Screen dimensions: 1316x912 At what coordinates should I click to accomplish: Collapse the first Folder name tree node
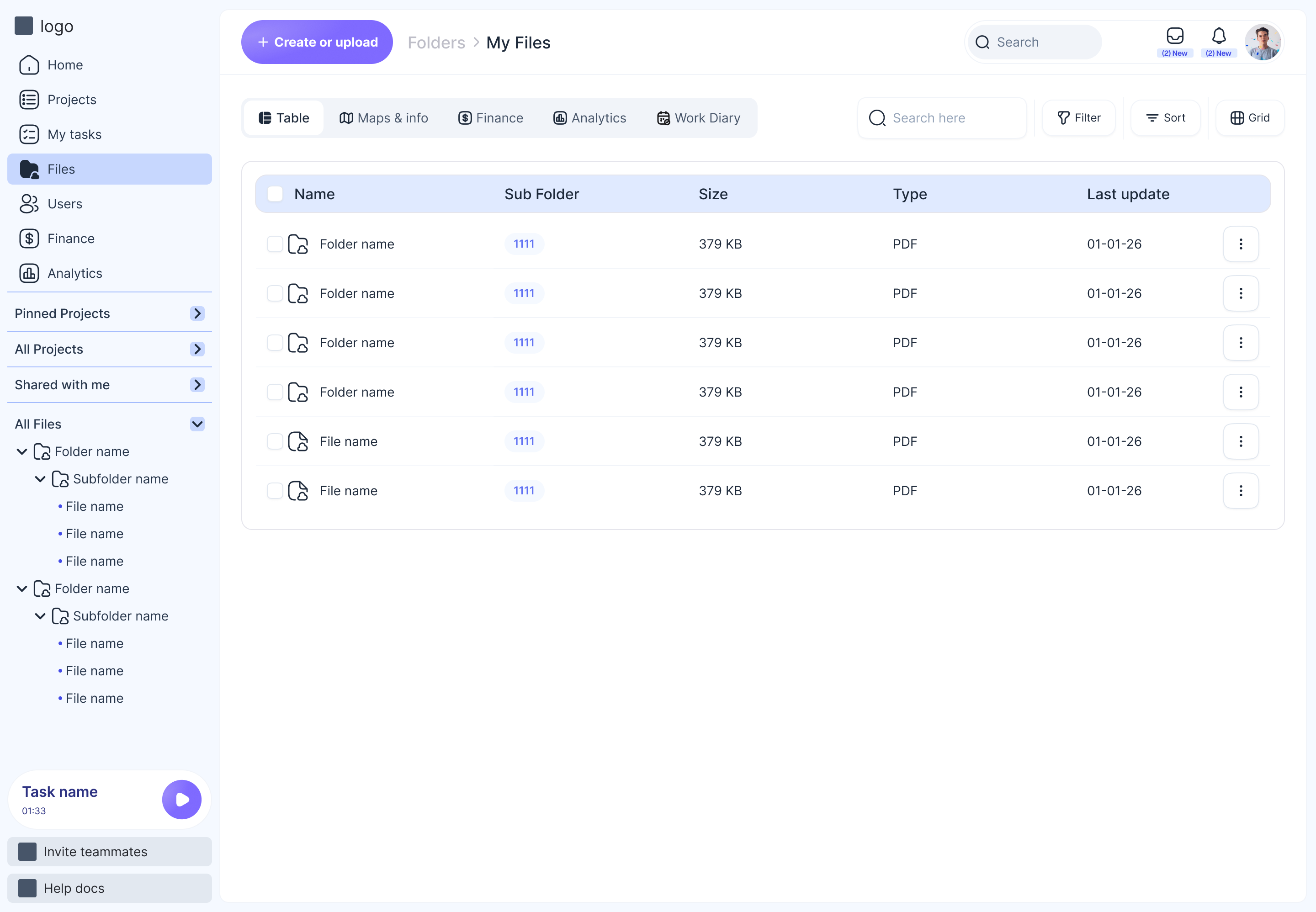(22, 451)
